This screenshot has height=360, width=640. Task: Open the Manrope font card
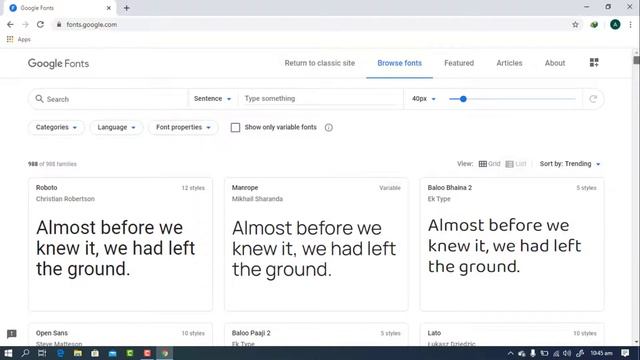click(x=316, y=244)
